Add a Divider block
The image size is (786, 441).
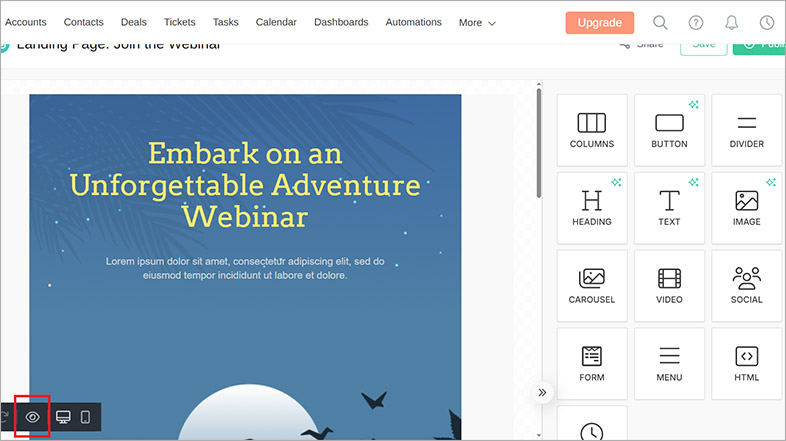746,130
